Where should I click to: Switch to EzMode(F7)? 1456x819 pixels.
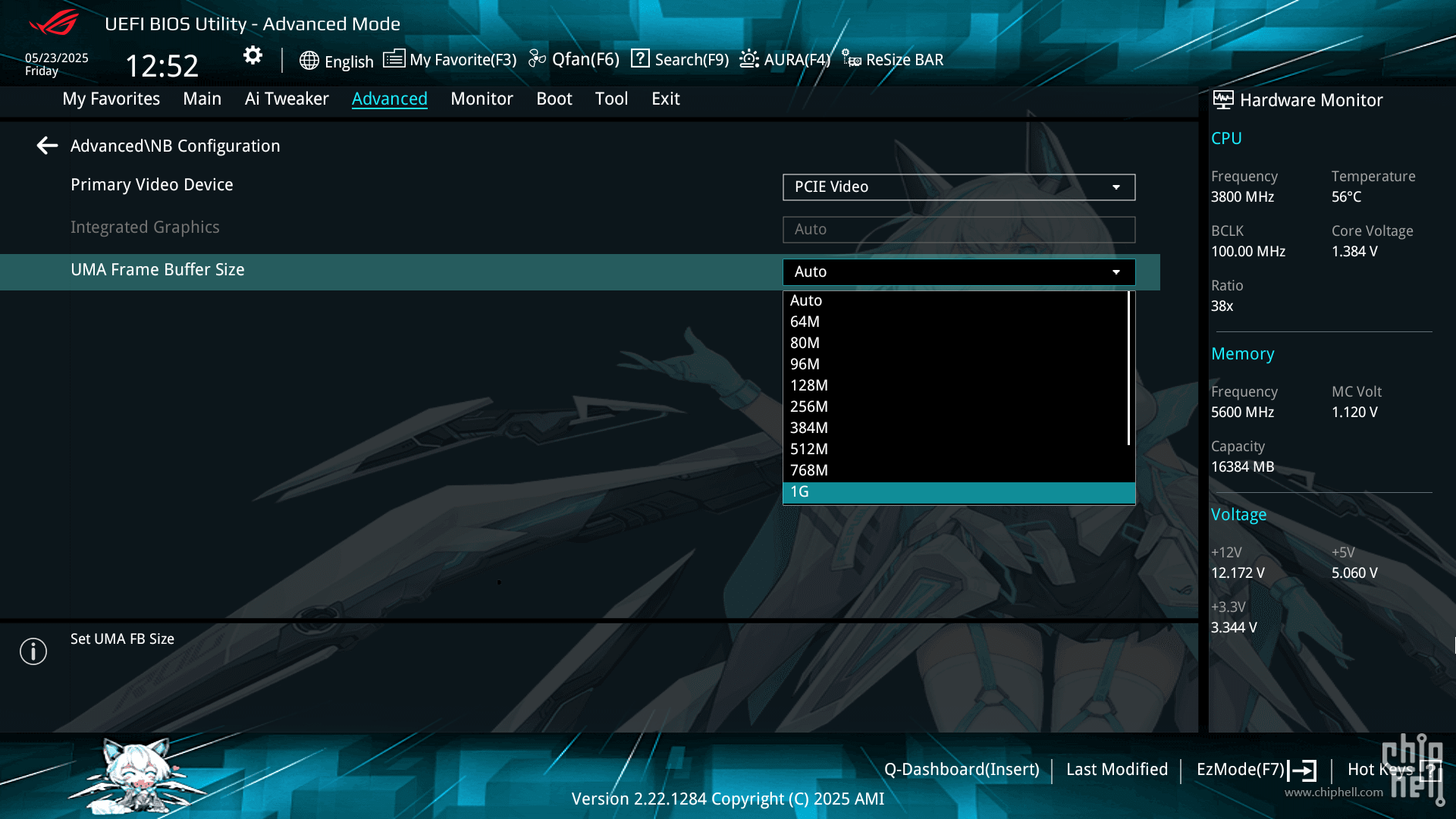1241,770
